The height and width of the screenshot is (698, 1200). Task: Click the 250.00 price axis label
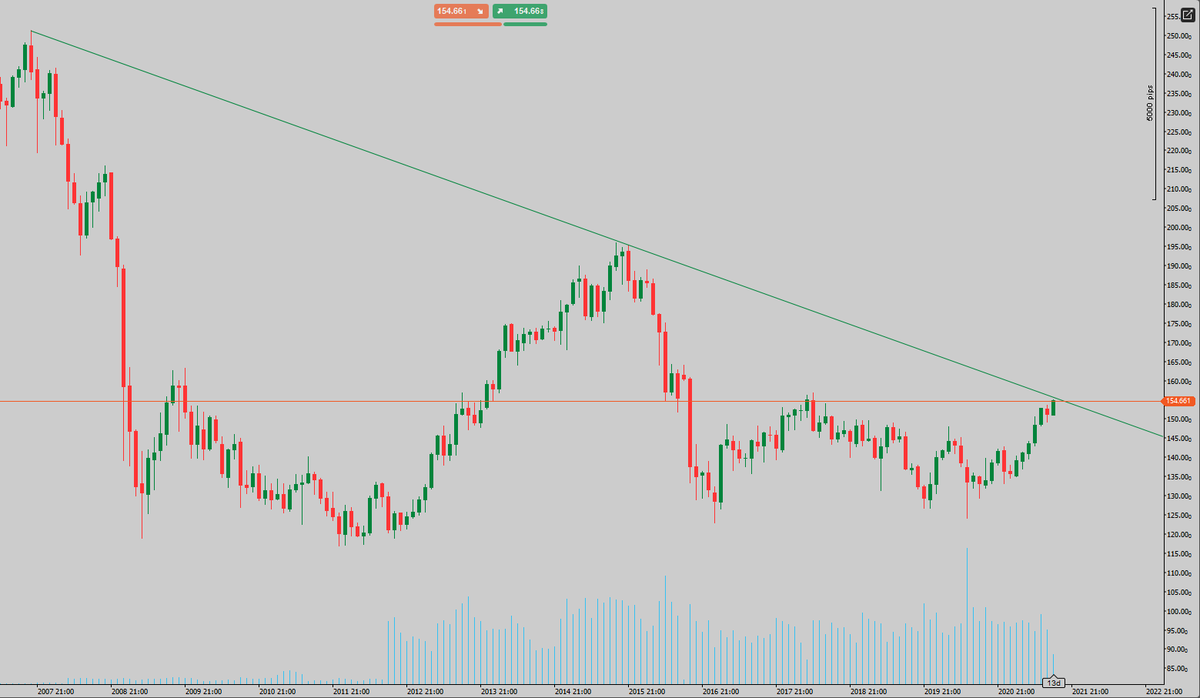click(1180, 36)
